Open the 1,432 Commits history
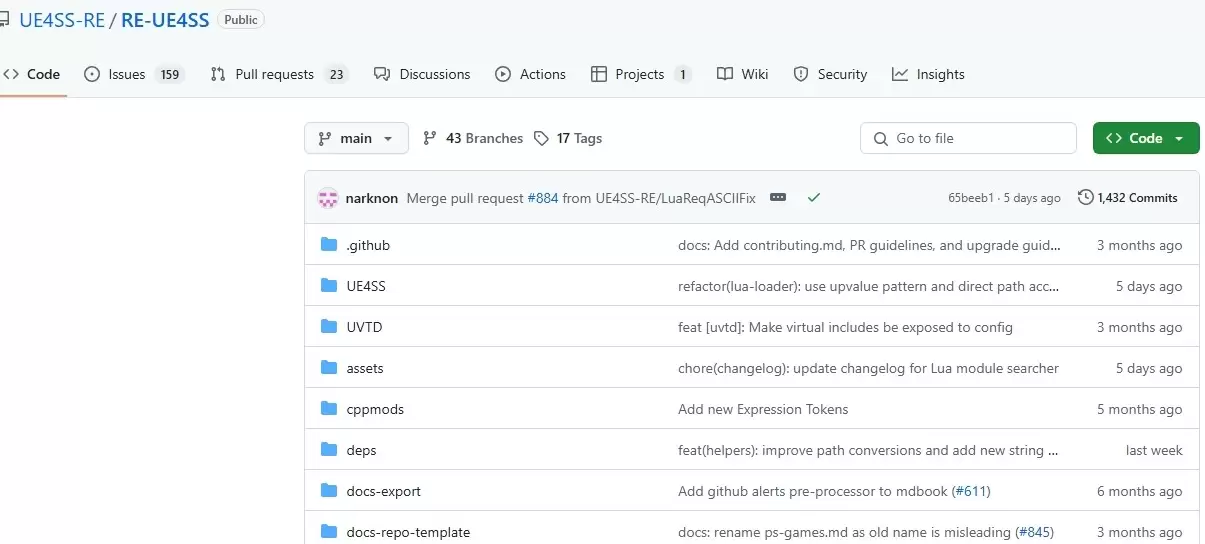Screen dimensions: 1205x544 (x=1128, y=198)
